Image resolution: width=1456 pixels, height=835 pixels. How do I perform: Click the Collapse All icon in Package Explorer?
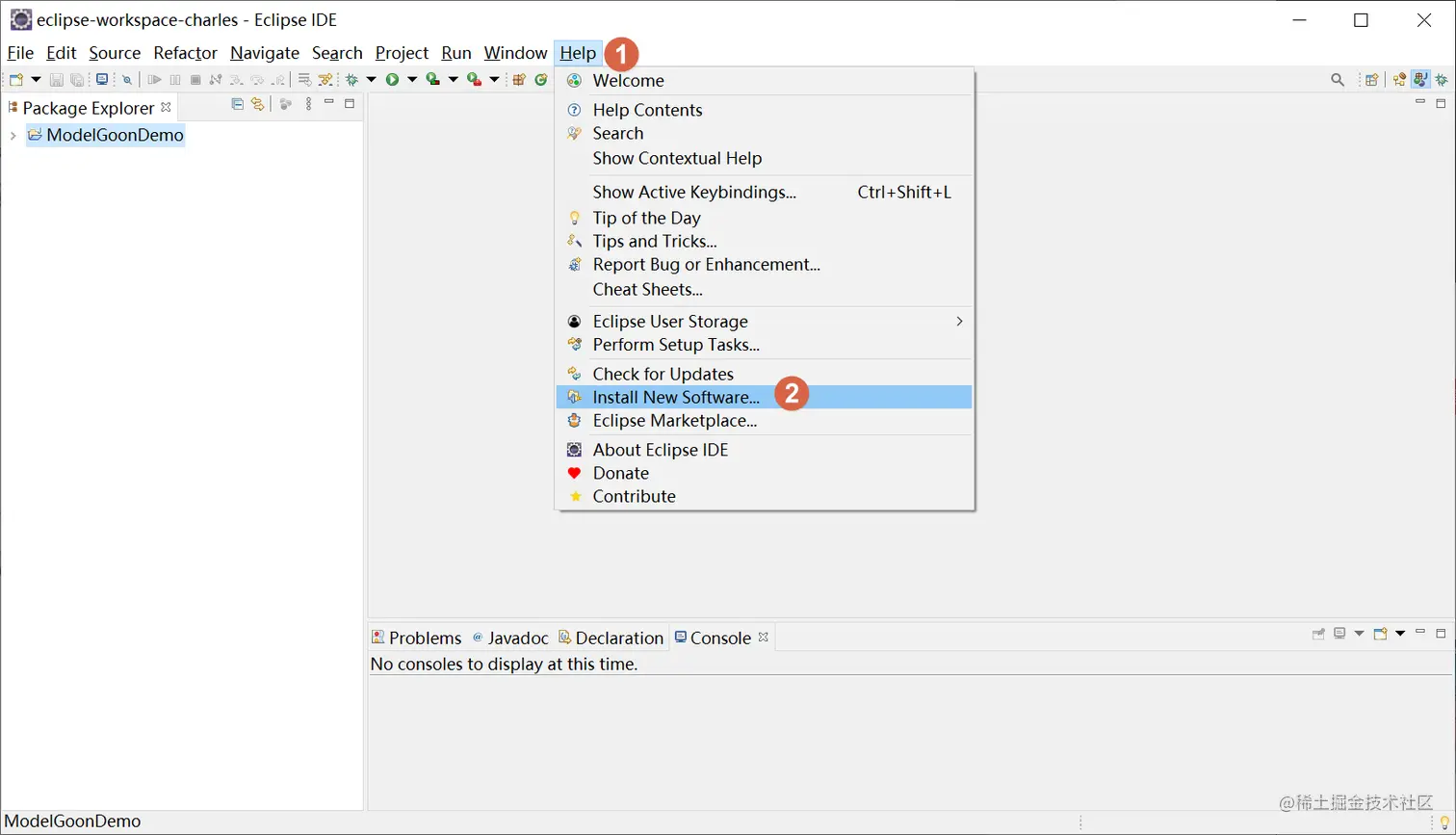click(238, 104)
